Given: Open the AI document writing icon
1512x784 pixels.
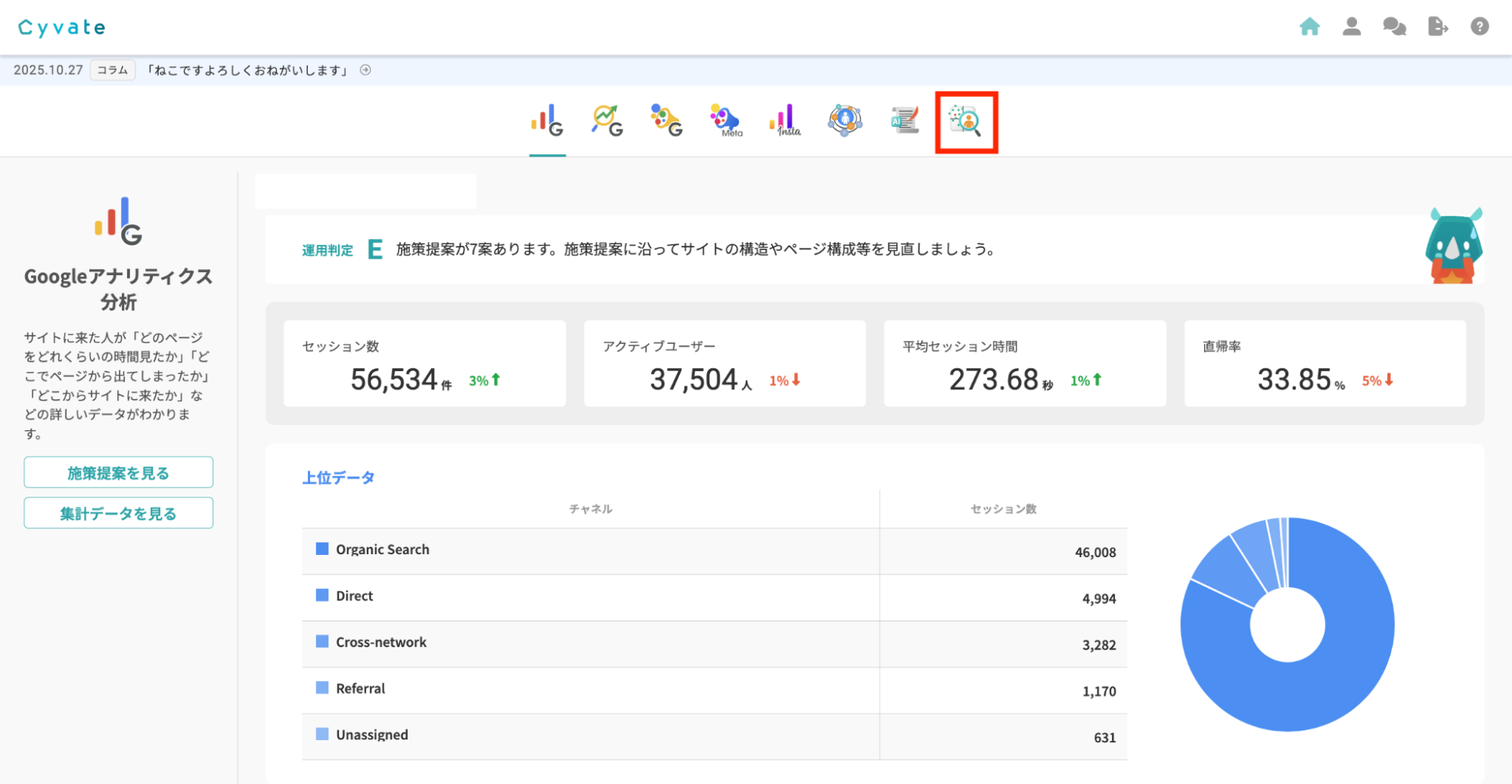Looking at the screenshot, I should pyautogui.click(x=905, y=120).
